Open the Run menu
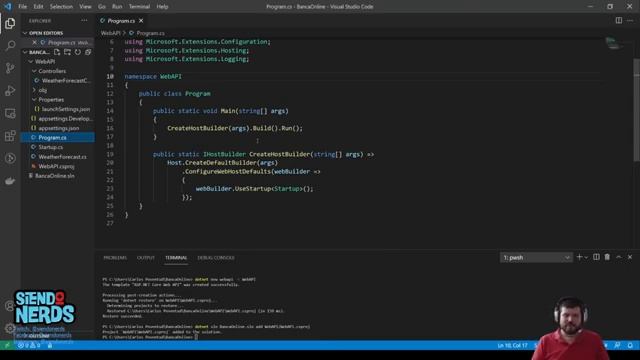Screen dimensions: 640x360 117,7
